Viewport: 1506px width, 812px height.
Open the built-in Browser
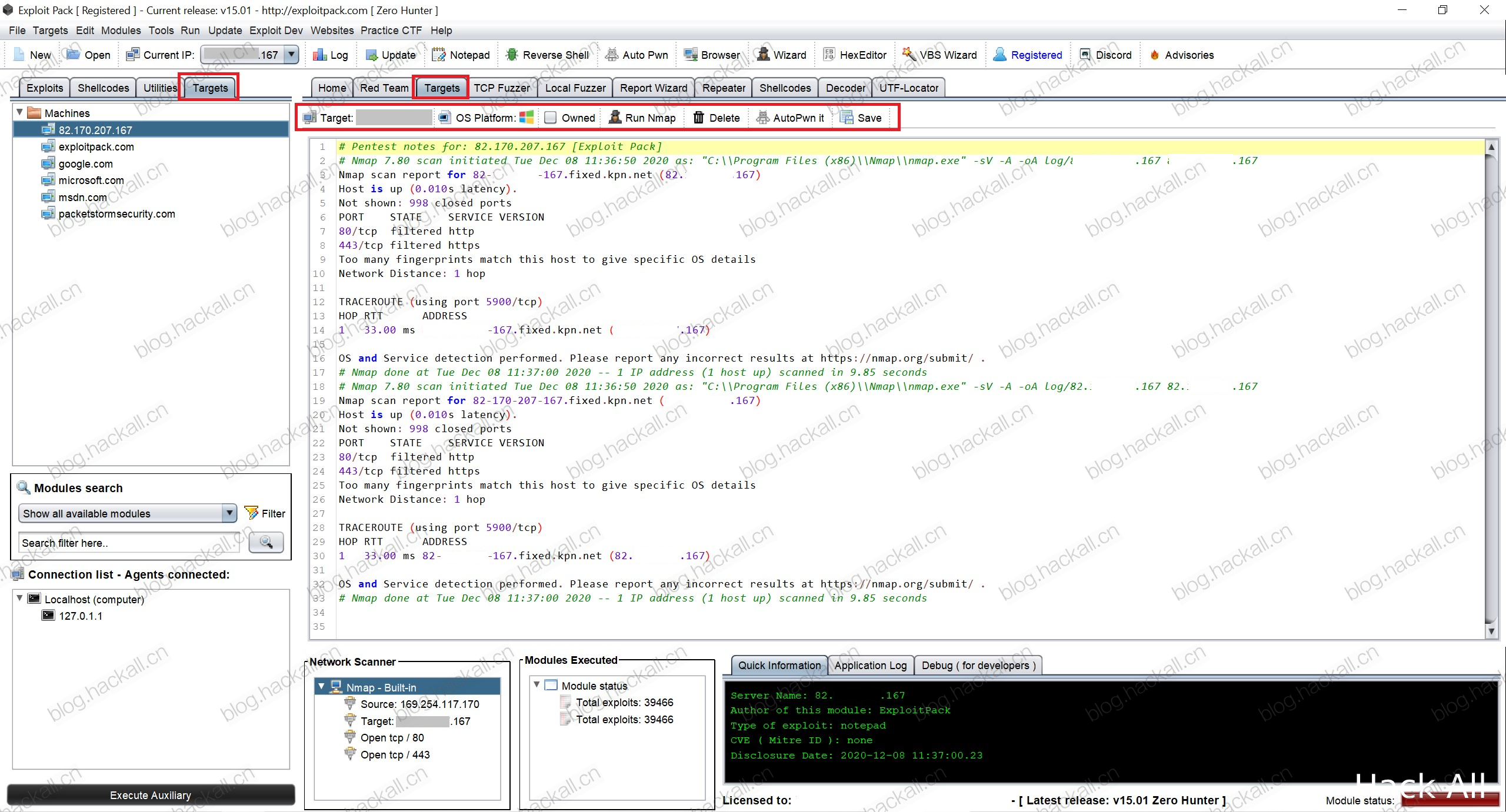tap(691, 55)
